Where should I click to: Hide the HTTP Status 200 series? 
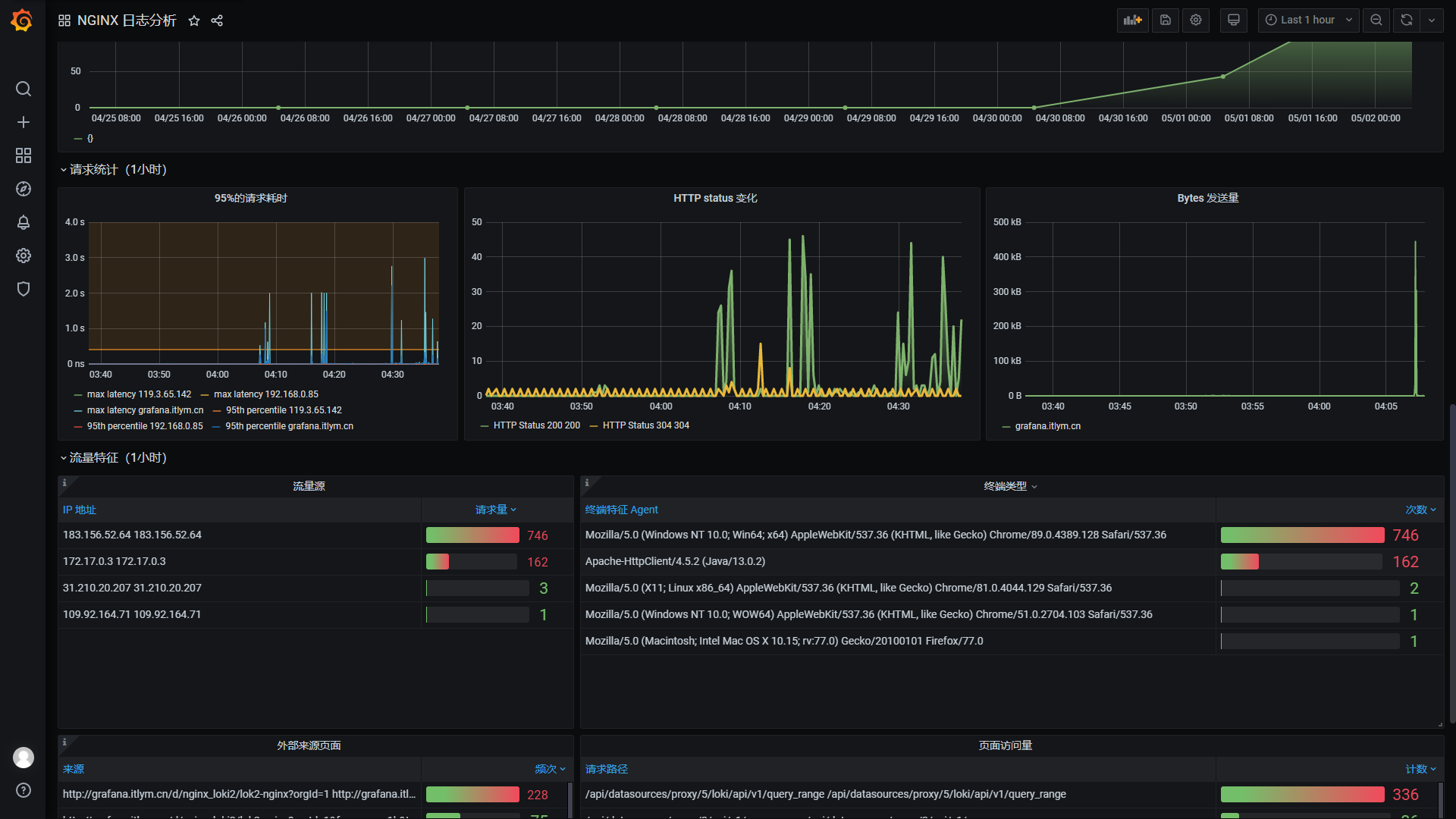coord(538,425)
